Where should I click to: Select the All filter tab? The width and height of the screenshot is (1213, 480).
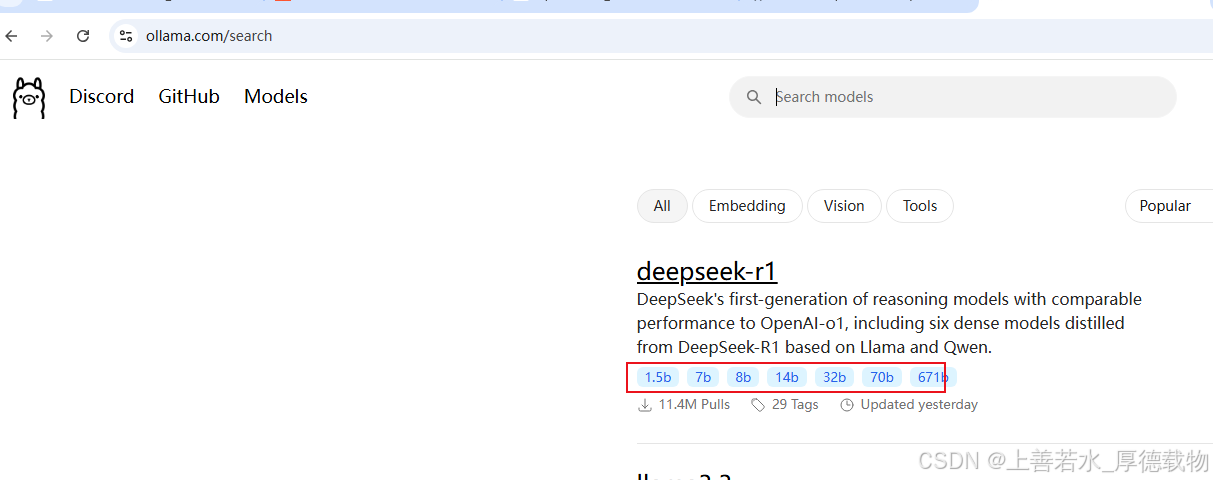[x=662, y=206]
